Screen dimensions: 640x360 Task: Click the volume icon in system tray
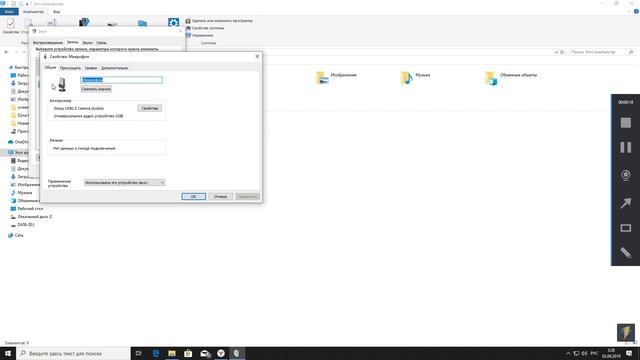[x=584, y=353]
